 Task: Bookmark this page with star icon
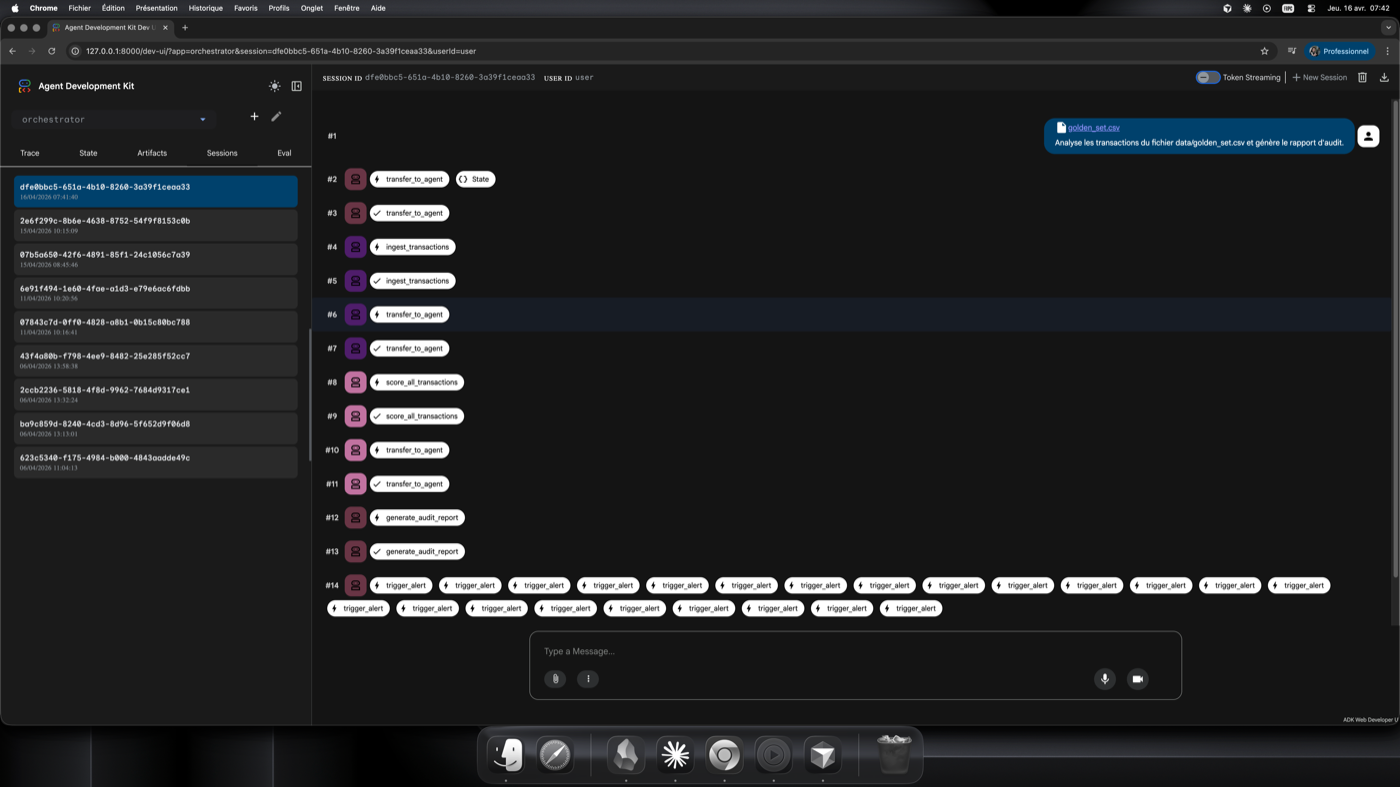pyautogui.click(x=1264, y=51)
